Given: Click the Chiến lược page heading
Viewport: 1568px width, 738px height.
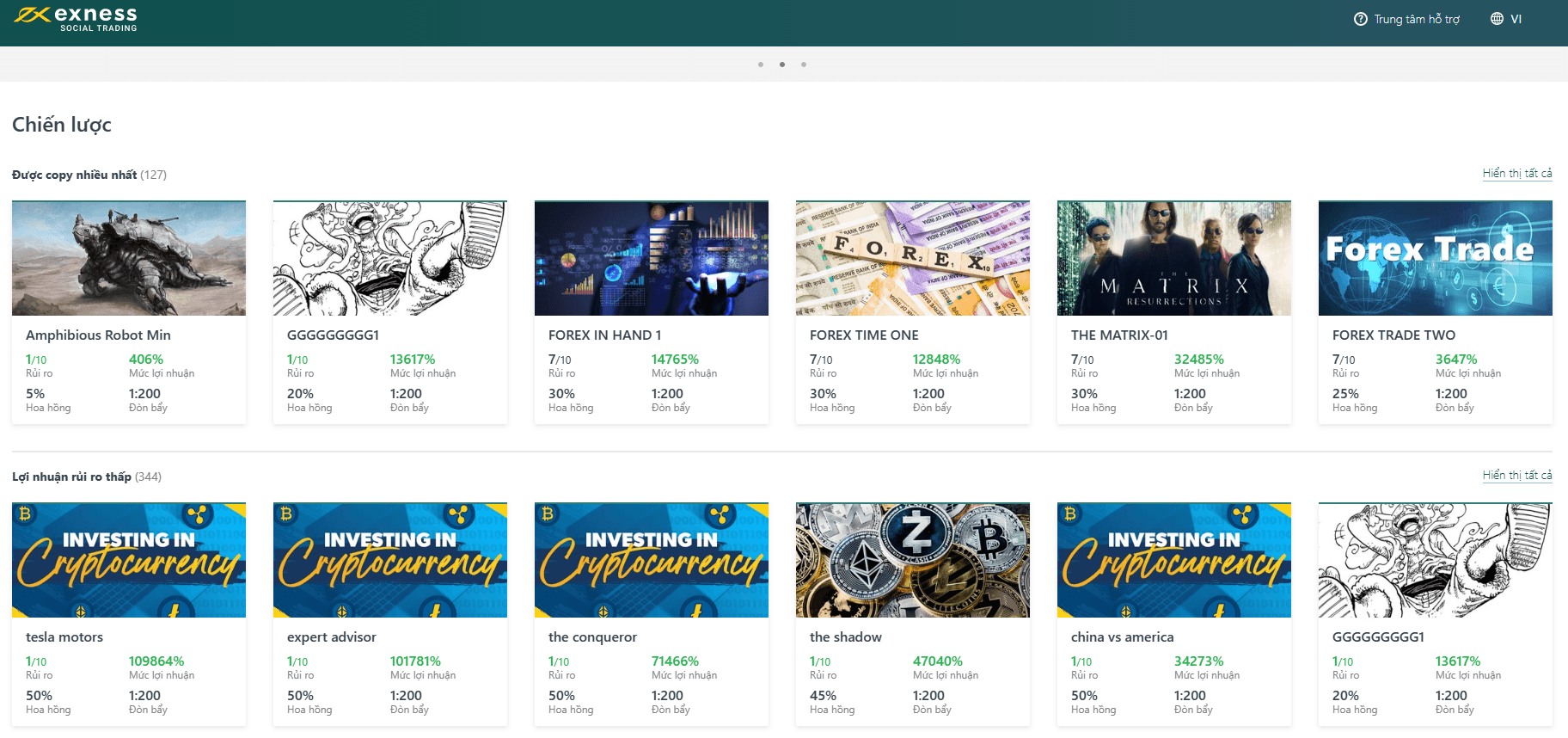Looking at the screenshot, I should click(x=62, y=125).
